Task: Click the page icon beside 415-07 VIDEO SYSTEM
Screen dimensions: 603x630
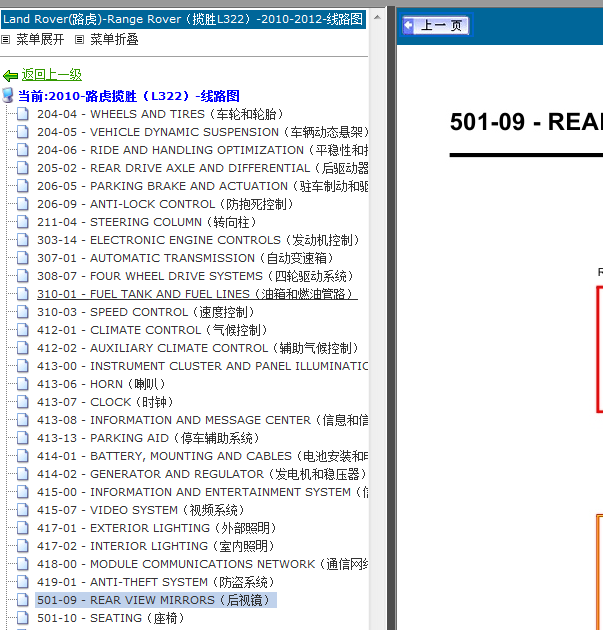Action: (x=23, y=510)
